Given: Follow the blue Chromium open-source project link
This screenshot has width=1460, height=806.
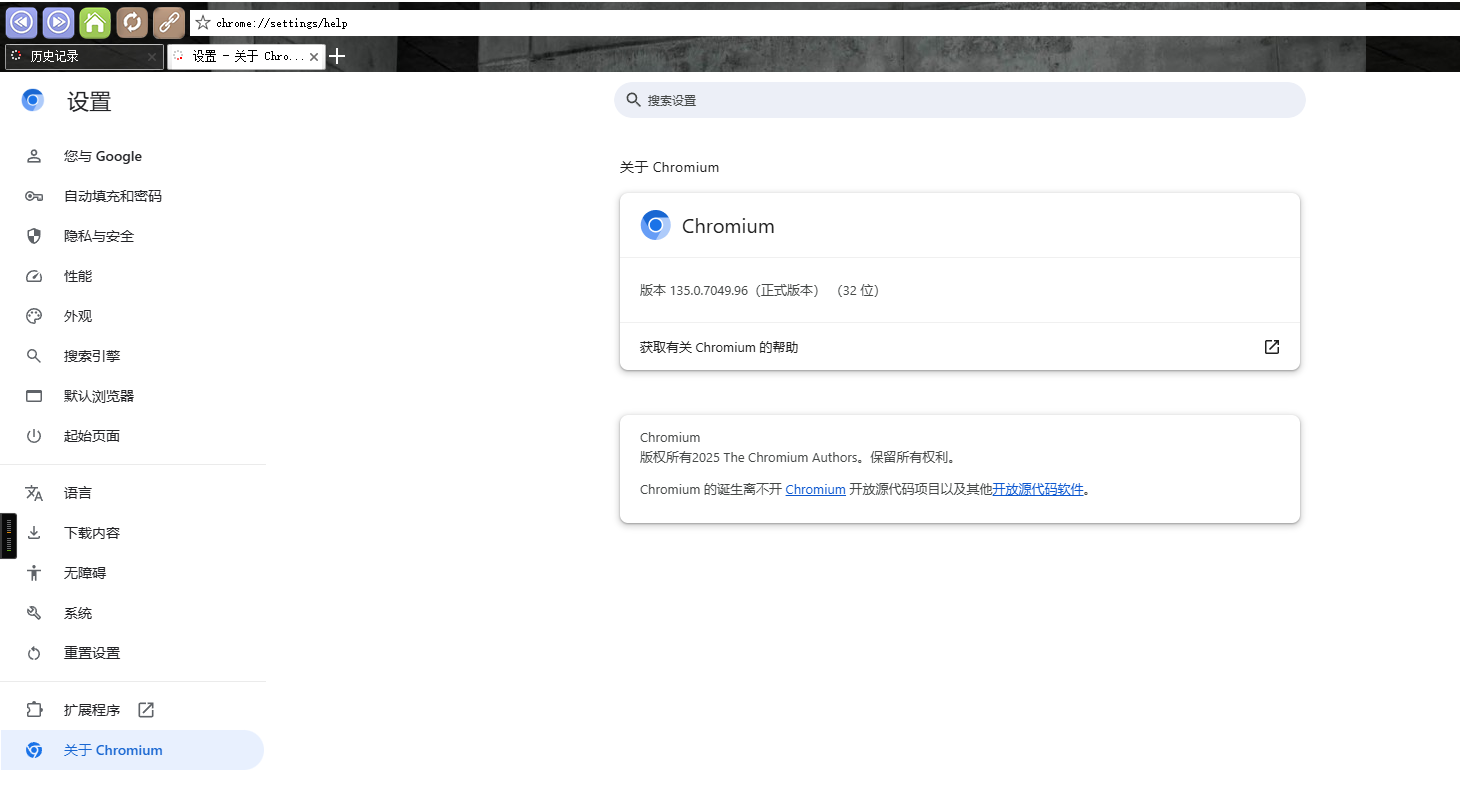Looking at the screenshot, I should 815,490.
